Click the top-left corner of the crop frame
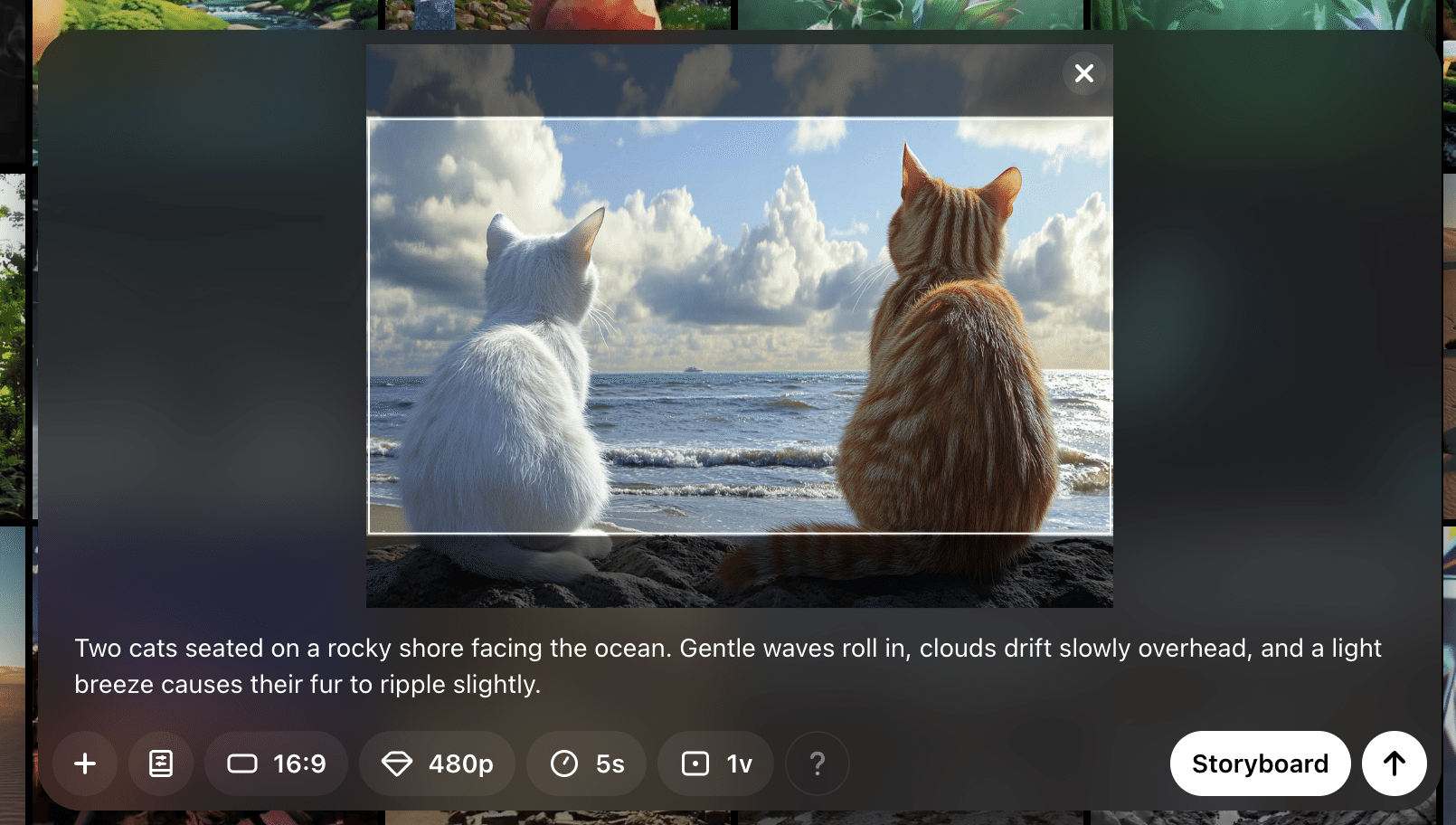The image size is (1456, 825). click(368, 119)
